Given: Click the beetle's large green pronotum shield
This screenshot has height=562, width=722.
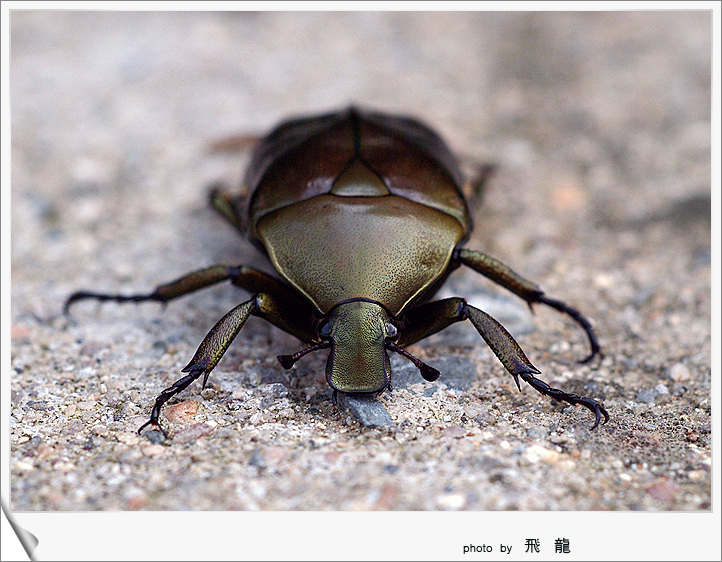Looking at the screenshot, I should [x=358, y=250].
